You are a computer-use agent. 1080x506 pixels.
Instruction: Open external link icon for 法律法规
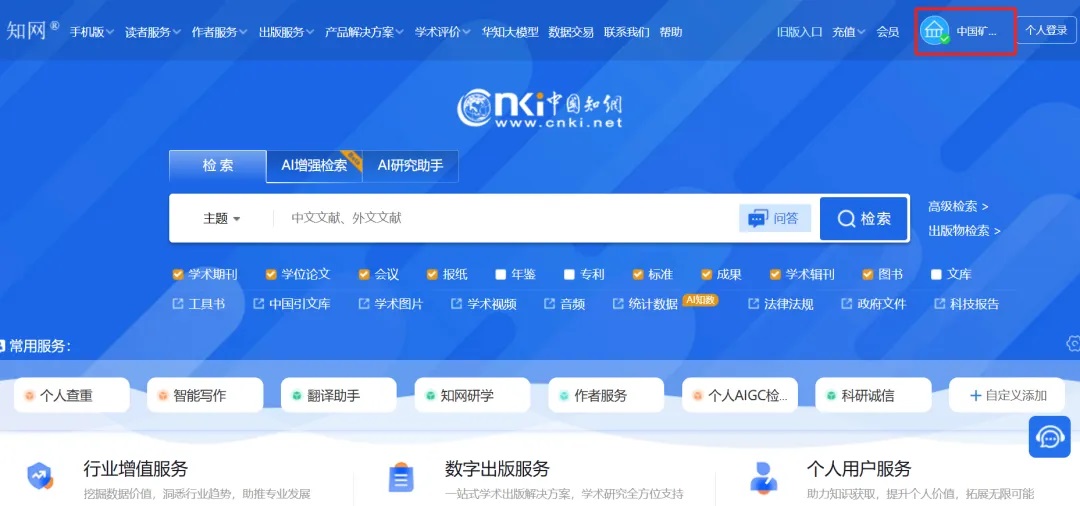(x=753, y=304)
